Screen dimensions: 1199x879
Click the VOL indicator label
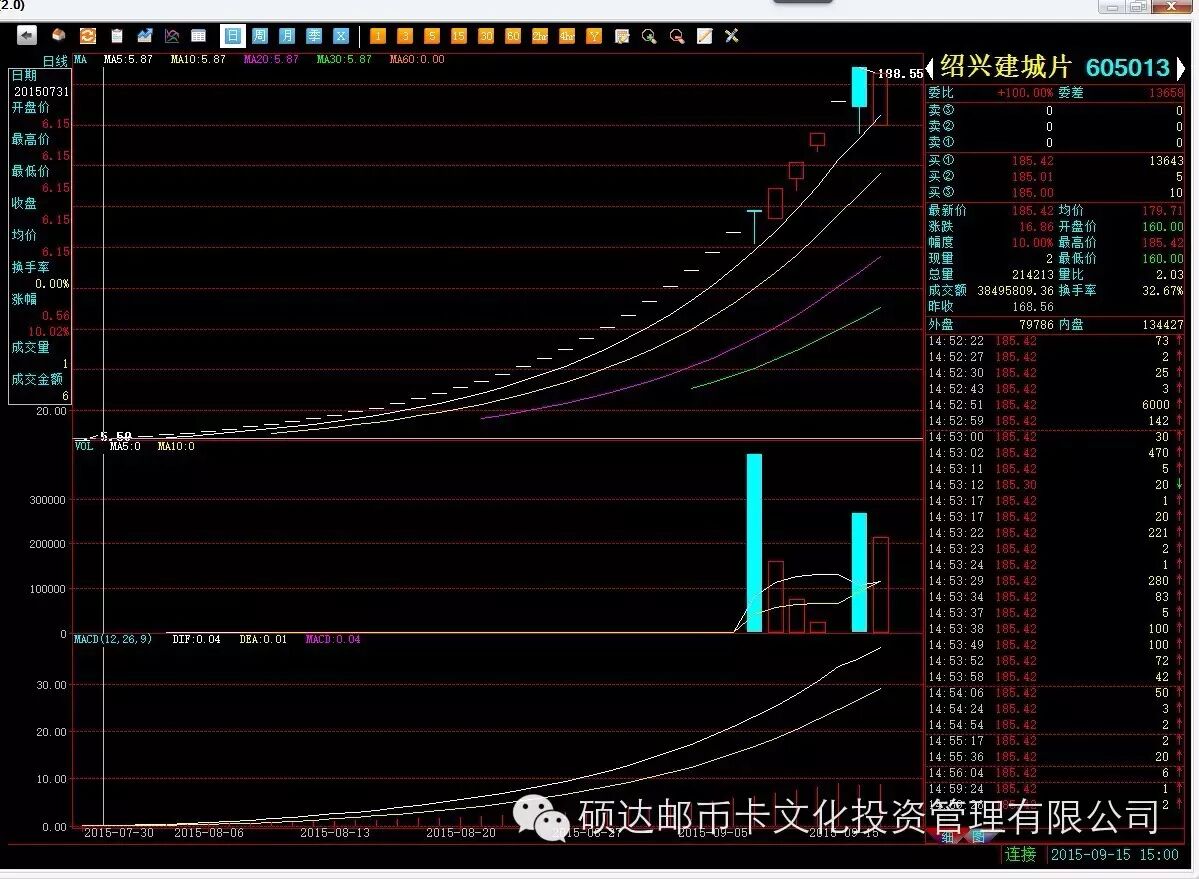pos(83,446)
